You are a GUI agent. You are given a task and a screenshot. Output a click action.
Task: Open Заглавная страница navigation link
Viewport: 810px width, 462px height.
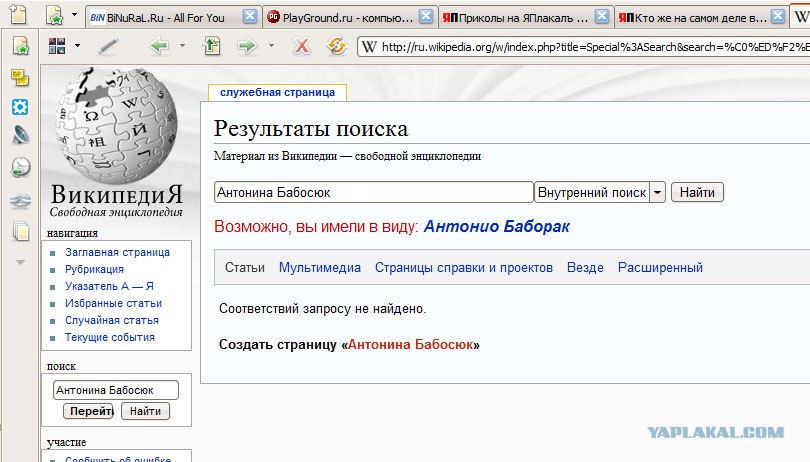click(x=117, y=252)
